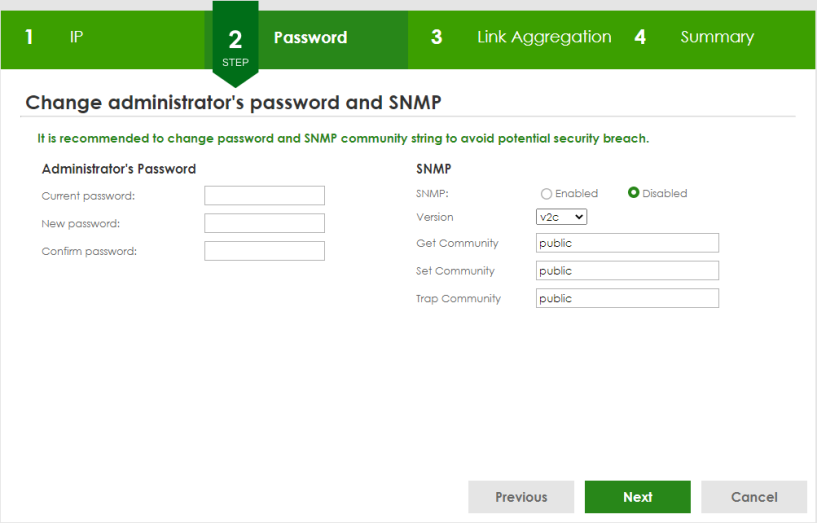The height and width of the screenshot is (523, 817).
Task: Click the Confirm password field
Action: 264,251
